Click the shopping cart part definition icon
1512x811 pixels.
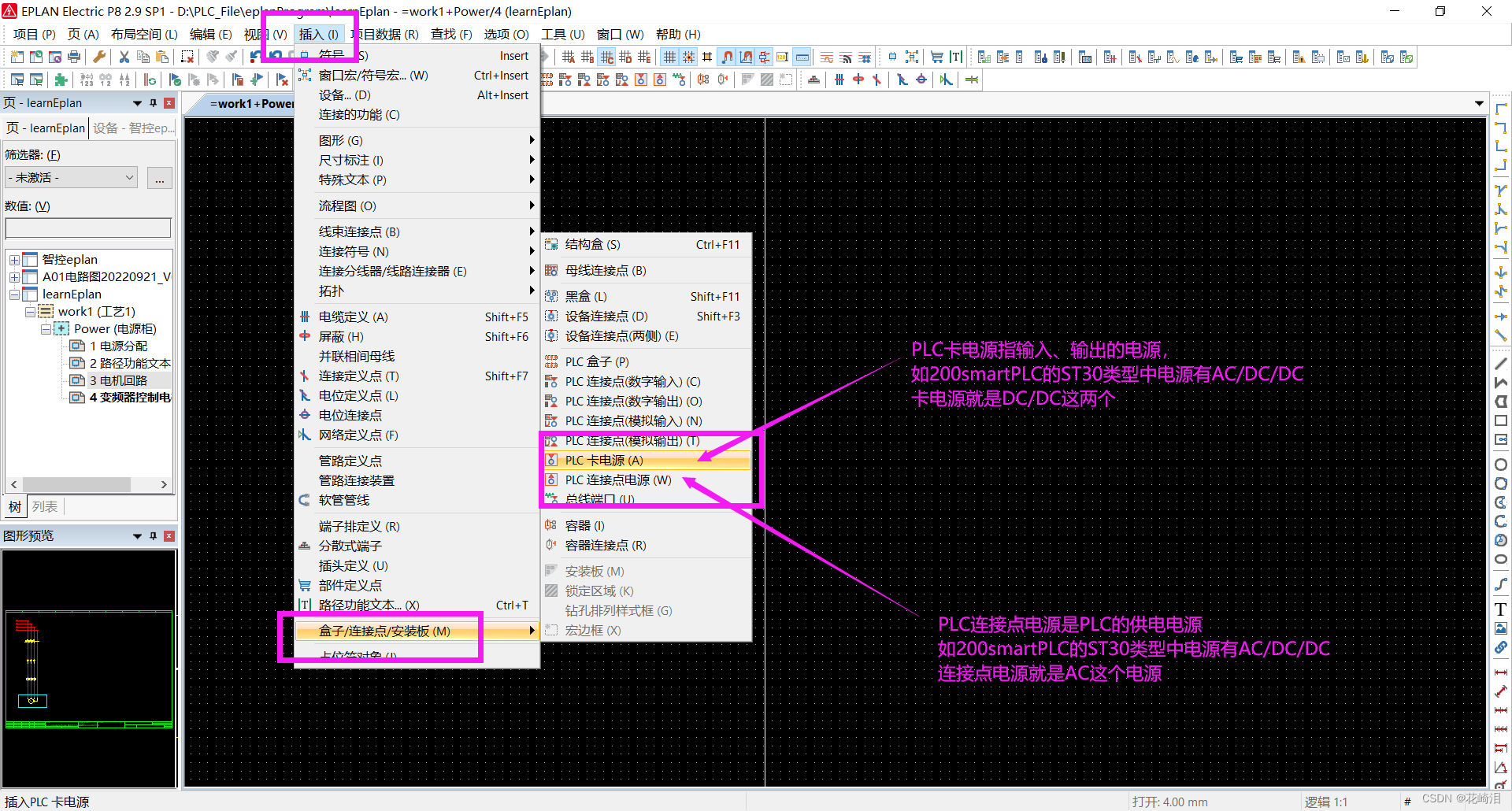click(936, 57)
